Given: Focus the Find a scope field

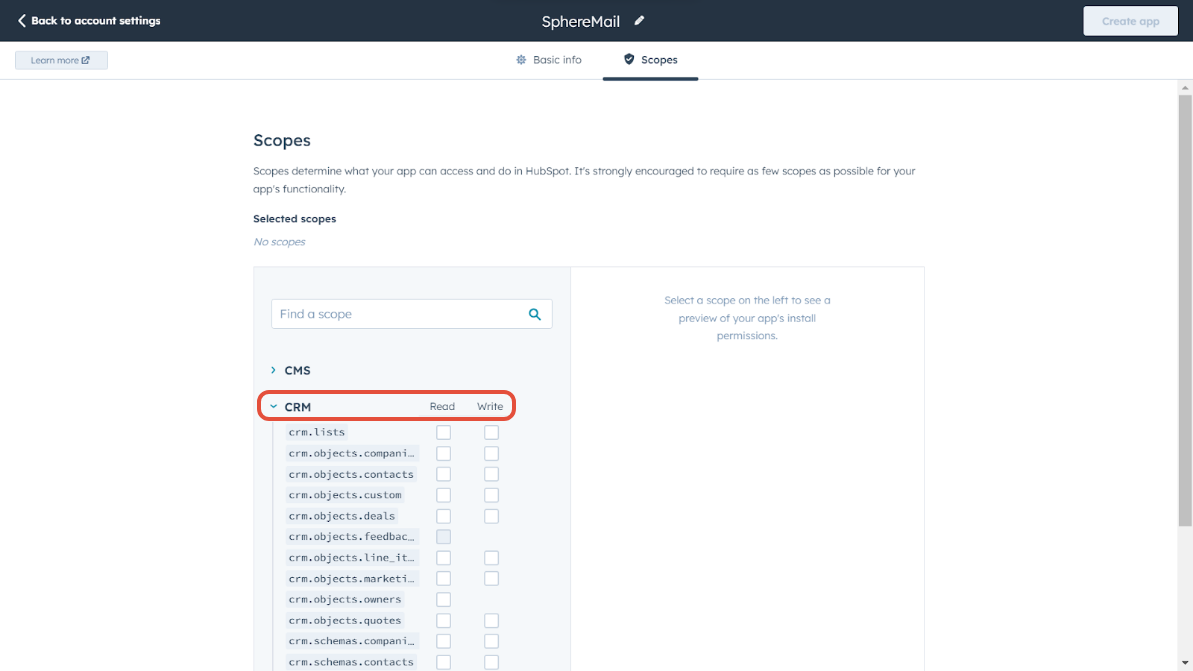Looking at the screenshot, I should pos(412,314).
